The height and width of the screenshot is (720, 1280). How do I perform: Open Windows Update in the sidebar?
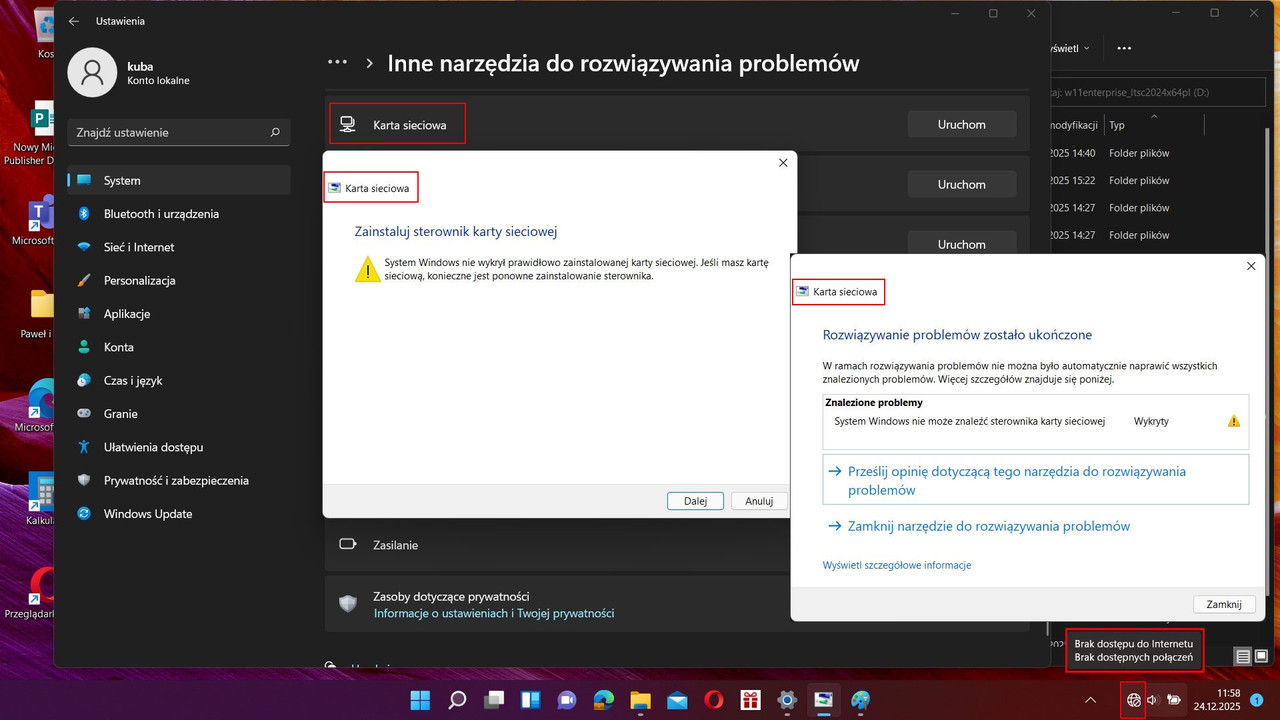coord(179,514)
